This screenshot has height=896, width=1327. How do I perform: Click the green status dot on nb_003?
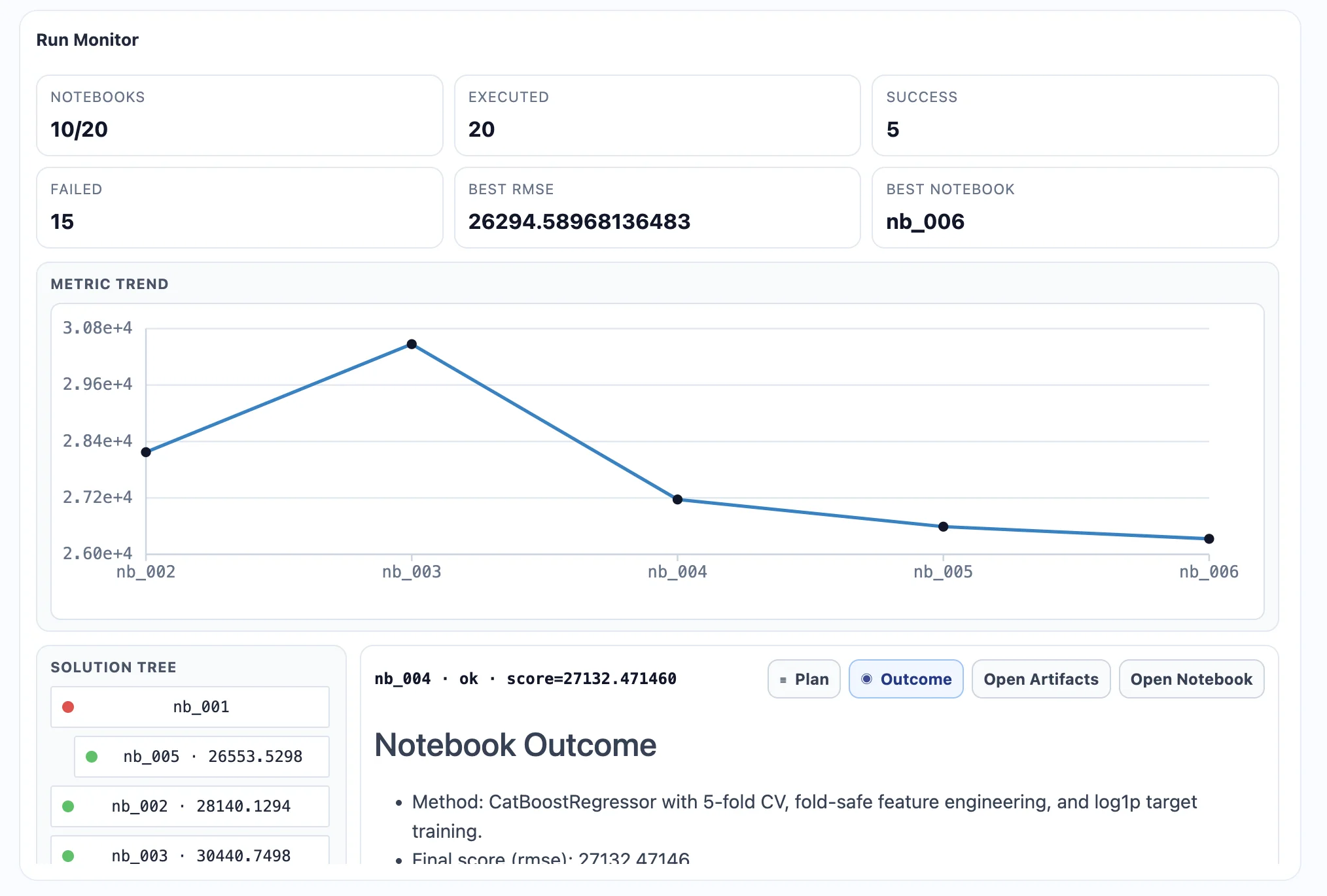coord(69,855)
